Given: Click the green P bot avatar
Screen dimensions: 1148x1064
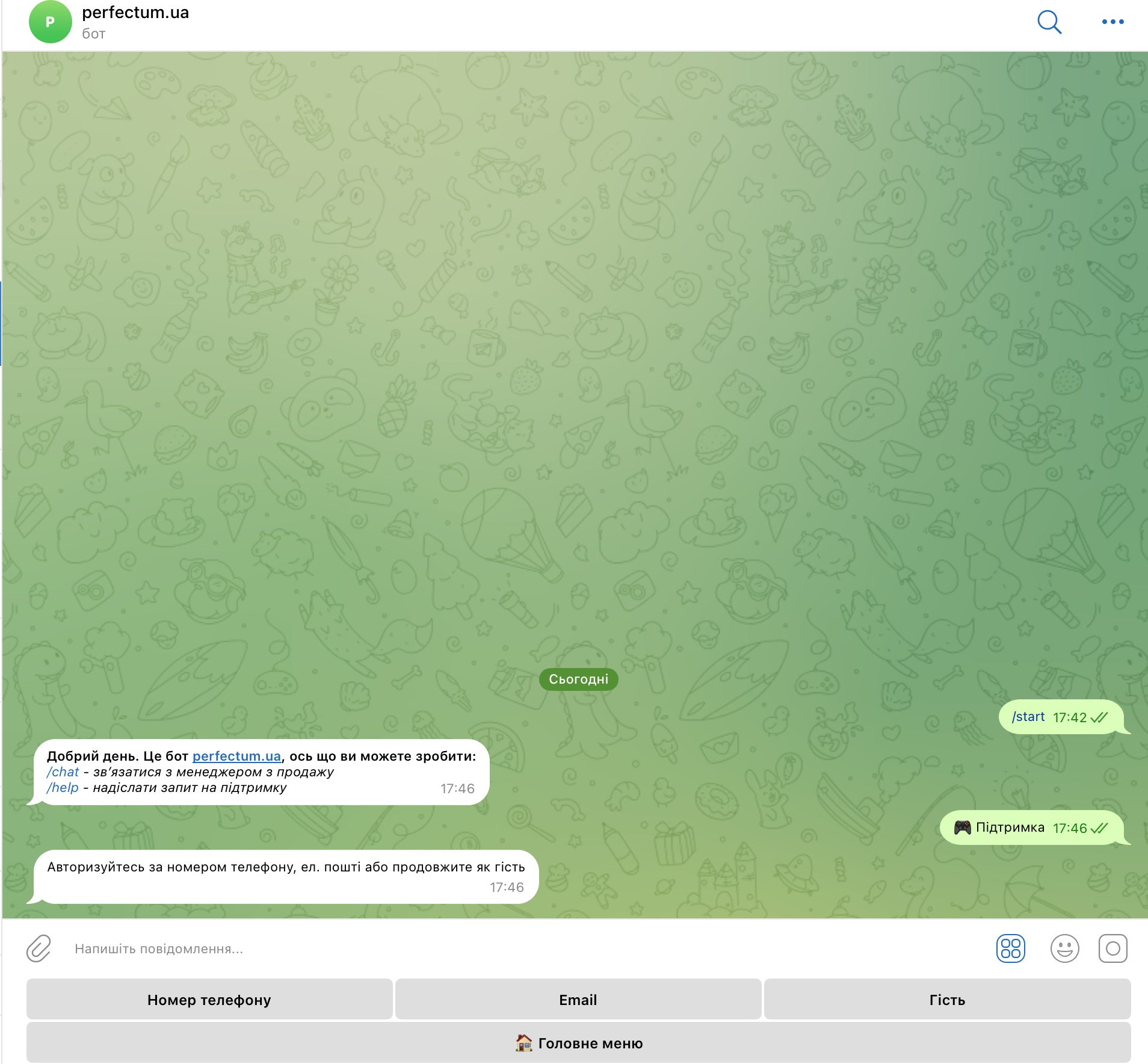Looking at the screenshot, I should tap(51, 22).
